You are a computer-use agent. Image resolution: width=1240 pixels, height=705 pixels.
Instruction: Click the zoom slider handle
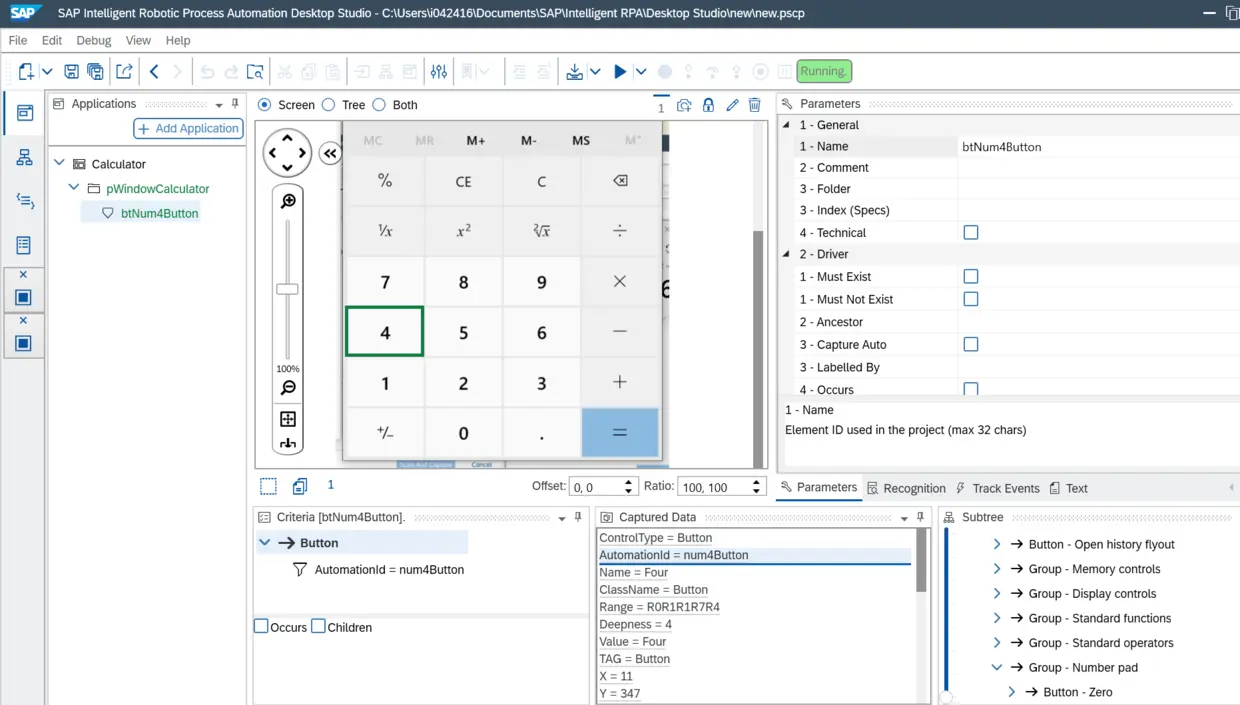pos(288,289)
